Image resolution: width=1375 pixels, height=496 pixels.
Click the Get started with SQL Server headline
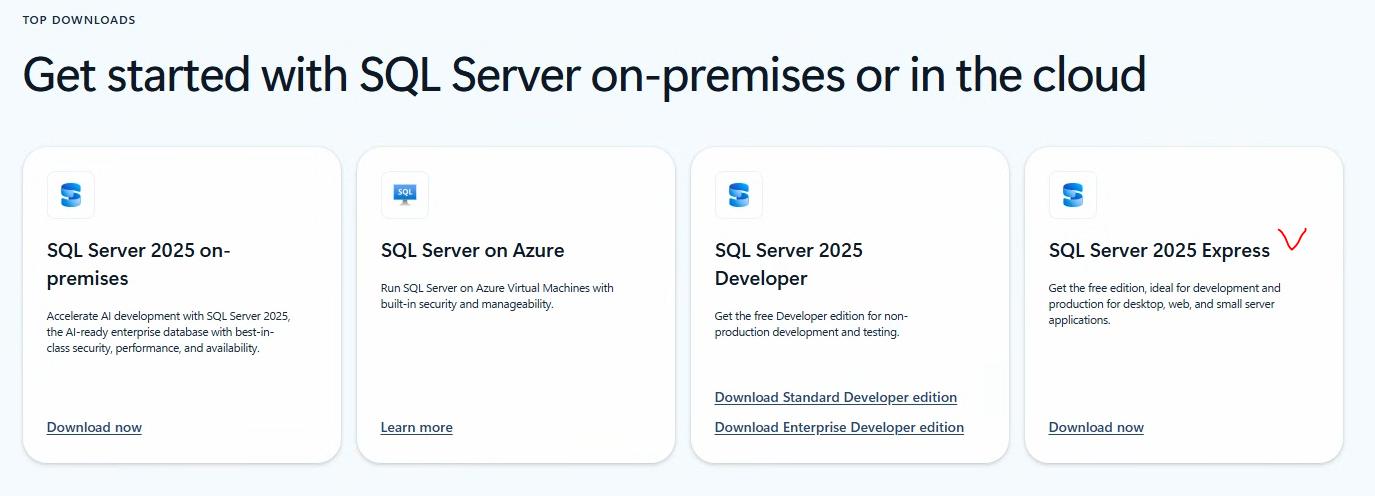pos(584,76)
